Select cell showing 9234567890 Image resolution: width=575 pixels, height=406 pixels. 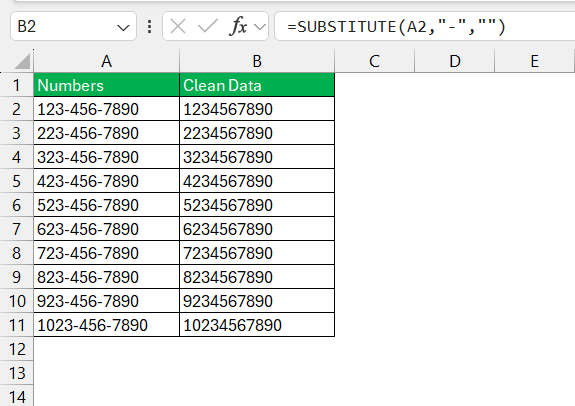257,301
